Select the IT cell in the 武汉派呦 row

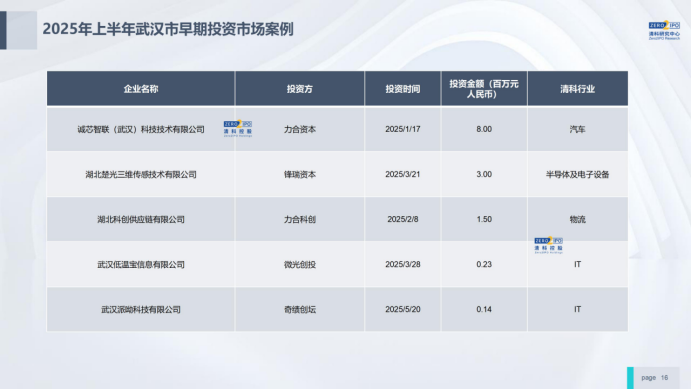coord(577,310)
